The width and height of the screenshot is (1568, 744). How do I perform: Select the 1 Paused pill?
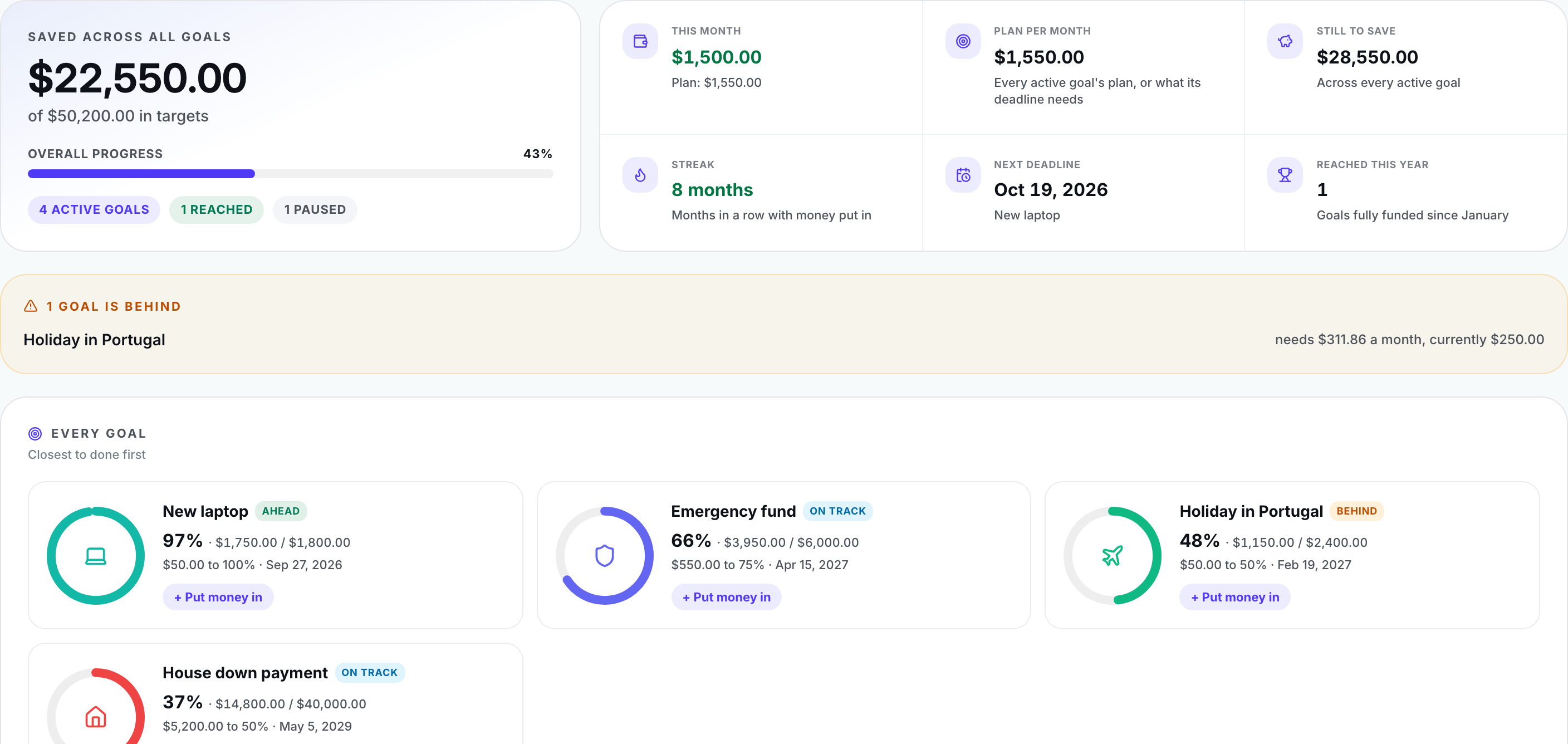coord(315,209)
